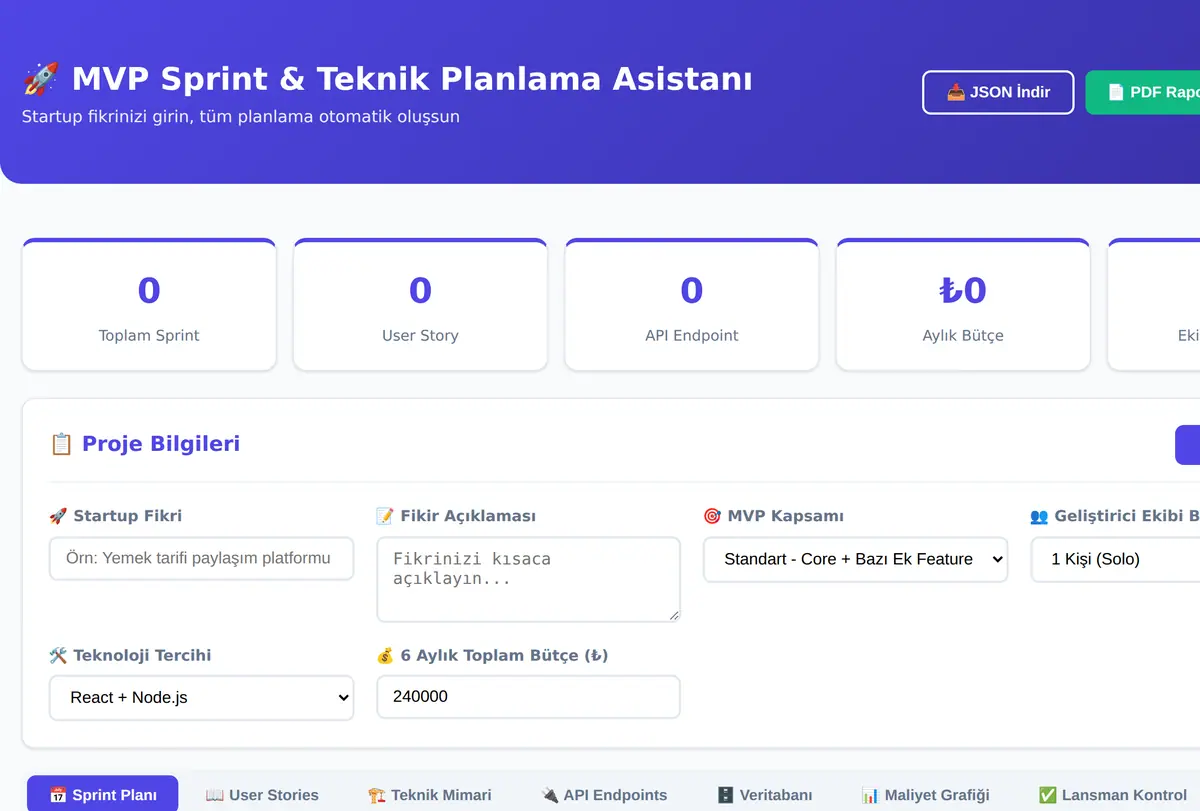The width and height of the screenshot is (1200, 811).
Task: Focus the Fikir Açıklaması textarea
Action: click(x=528, y=579)
